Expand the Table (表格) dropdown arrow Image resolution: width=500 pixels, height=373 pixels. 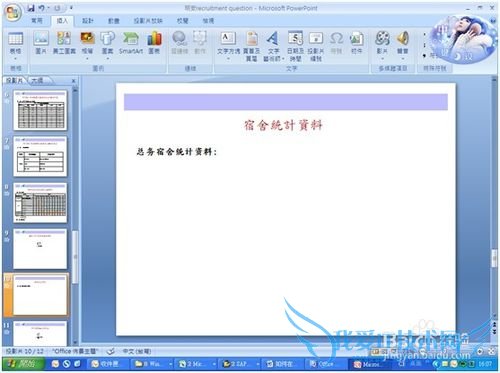click(x=15, y=59)
